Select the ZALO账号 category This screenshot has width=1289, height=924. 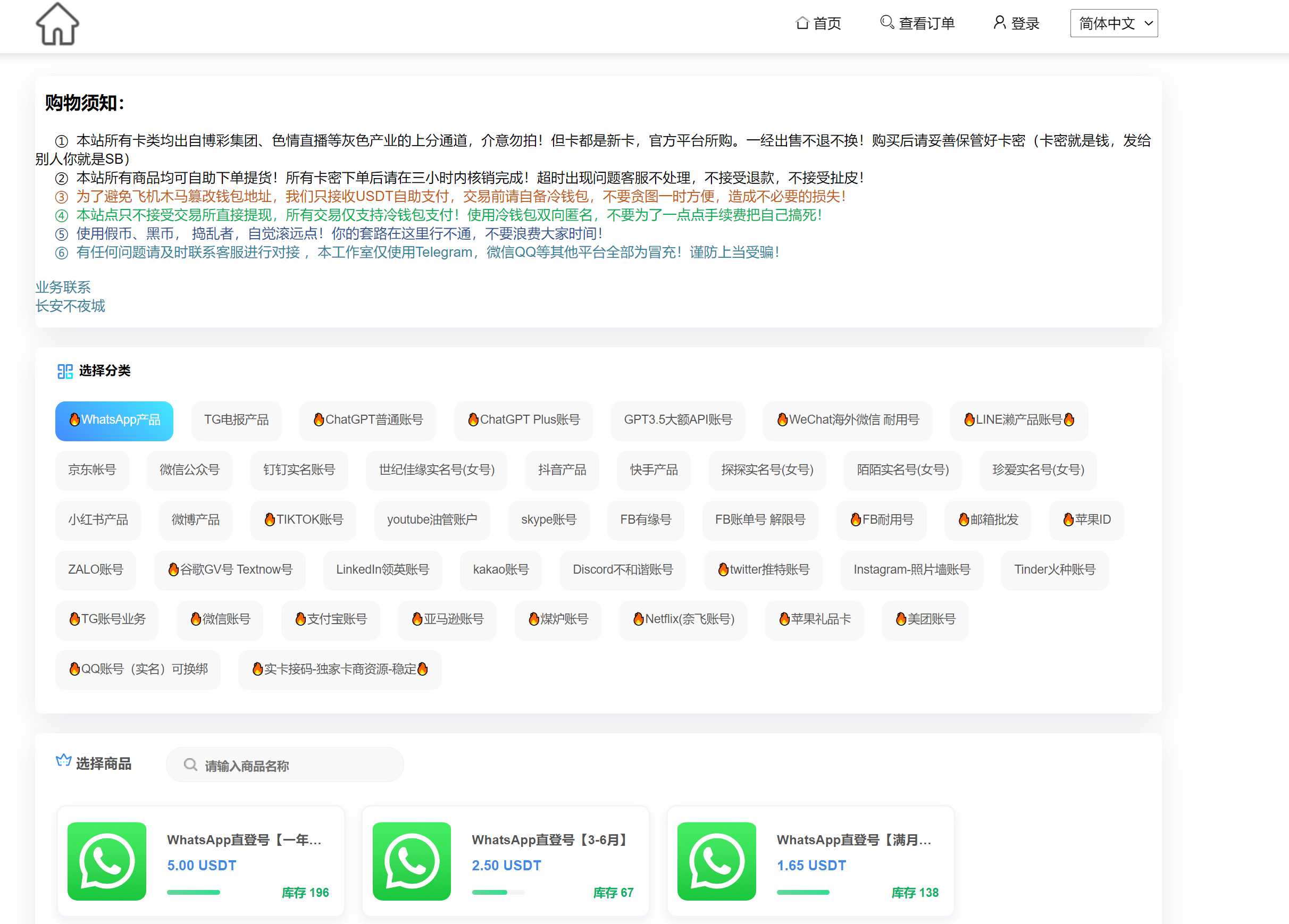coord(96,570)
